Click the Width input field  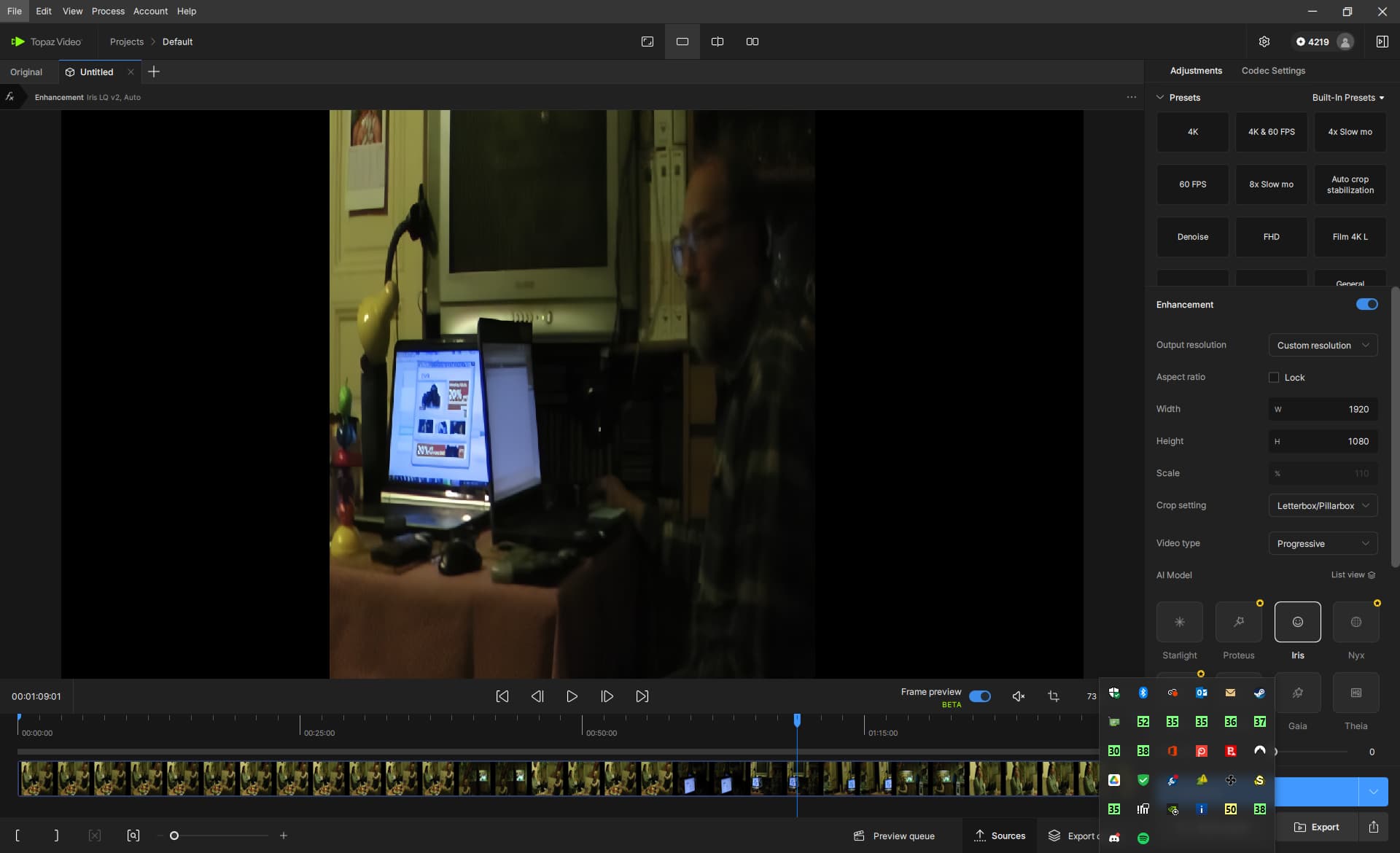click(x=1323, y=409)
